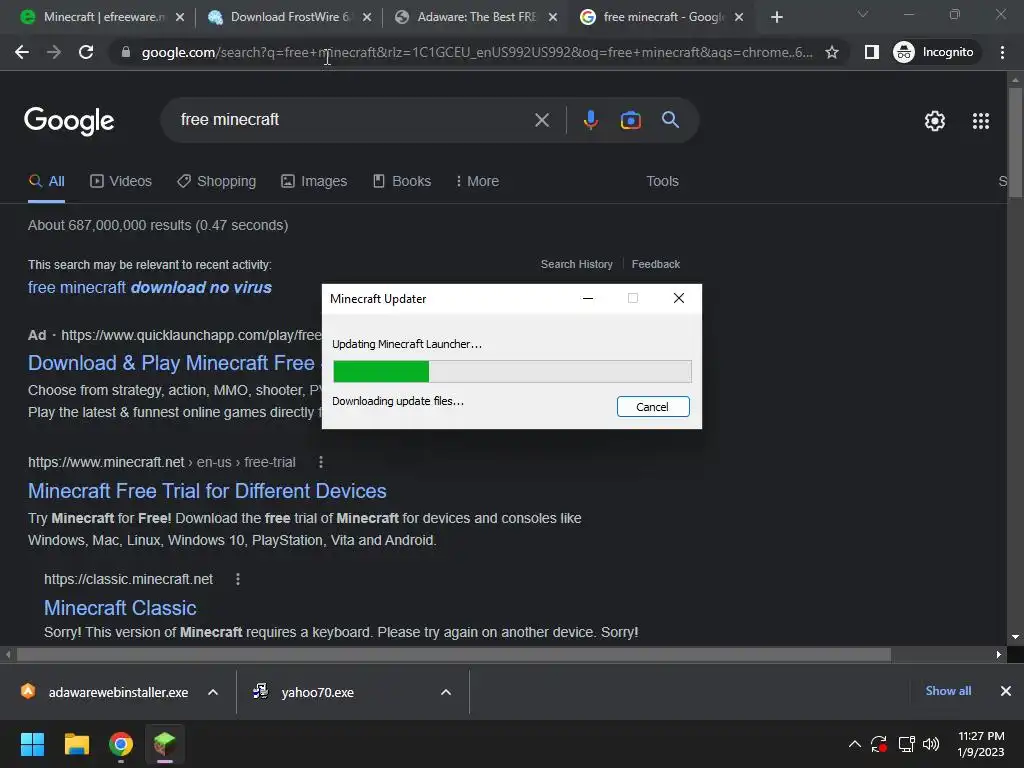
Task: Switch to Minecraft efreeware tab
Action: tap(103, 17)
